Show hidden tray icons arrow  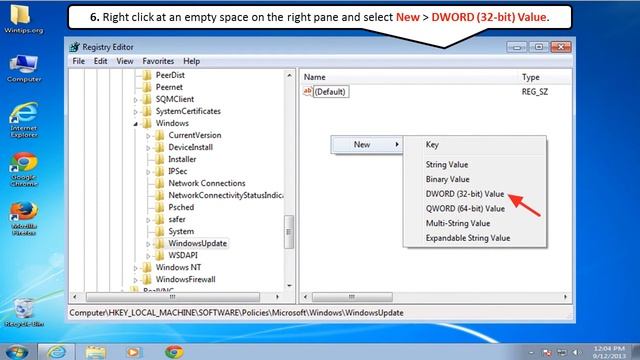(531, 353)
